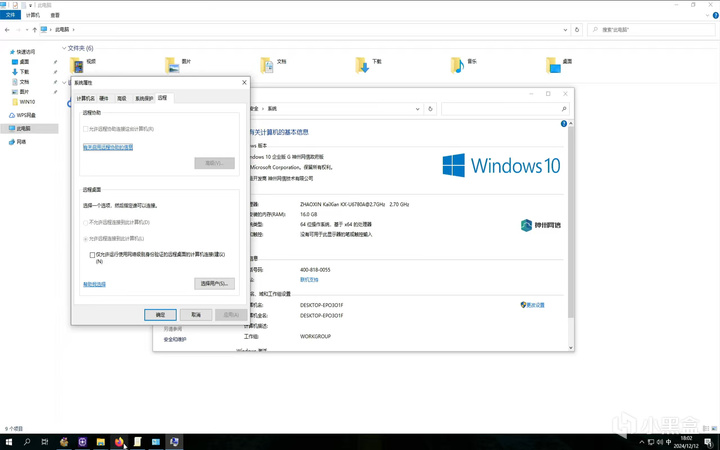Viewport: 720px width, 450px height.
Task: Open taskbar search magnifier
Action: 27,442
